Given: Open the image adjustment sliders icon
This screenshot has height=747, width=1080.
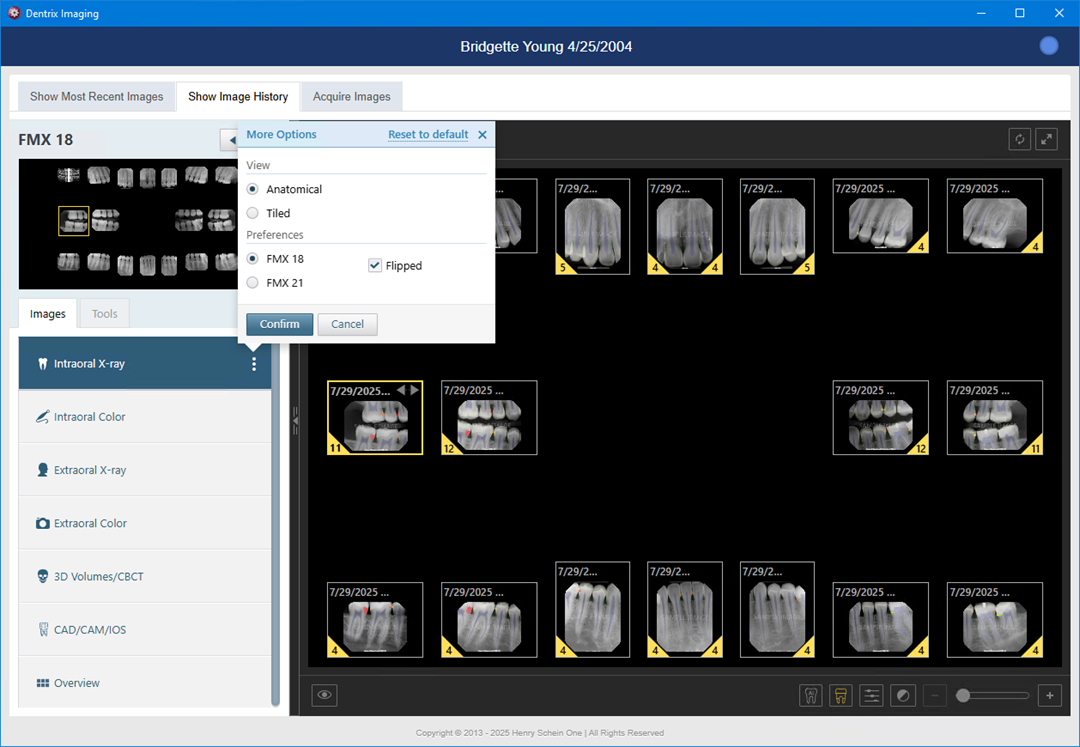Looking at the screenshot, I should [x=871, y=695].
